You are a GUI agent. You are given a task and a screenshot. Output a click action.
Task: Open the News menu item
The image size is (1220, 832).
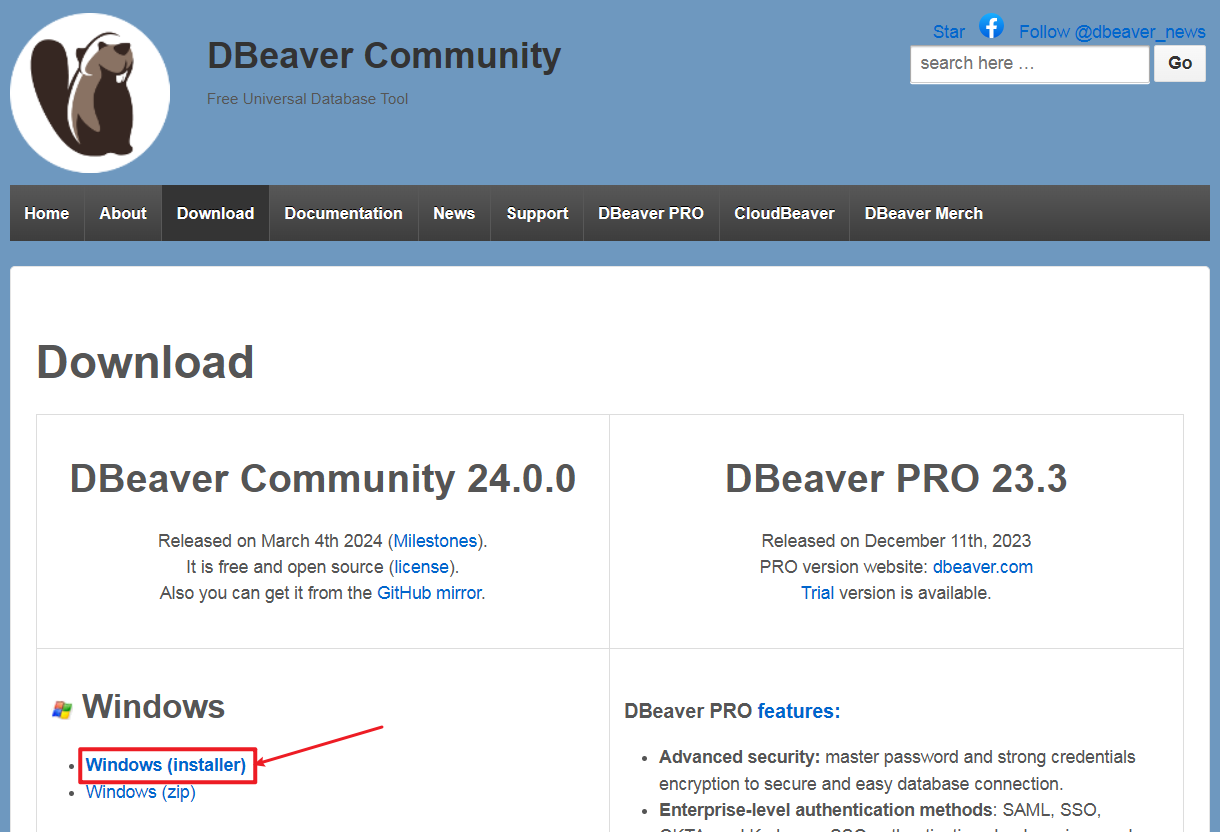454,213
